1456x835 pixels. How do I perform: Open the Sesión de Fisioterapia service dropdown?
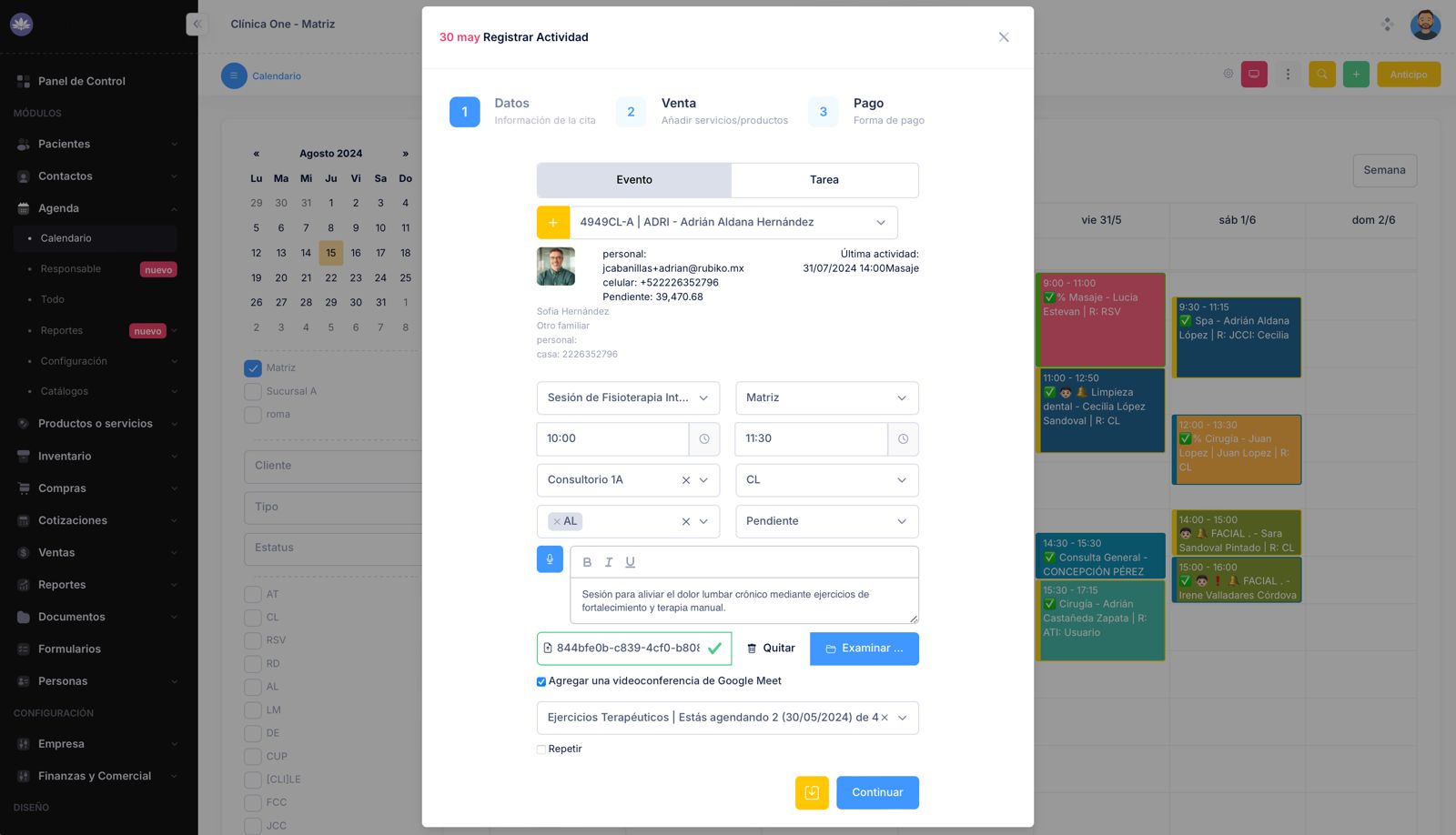pos(628,397)
